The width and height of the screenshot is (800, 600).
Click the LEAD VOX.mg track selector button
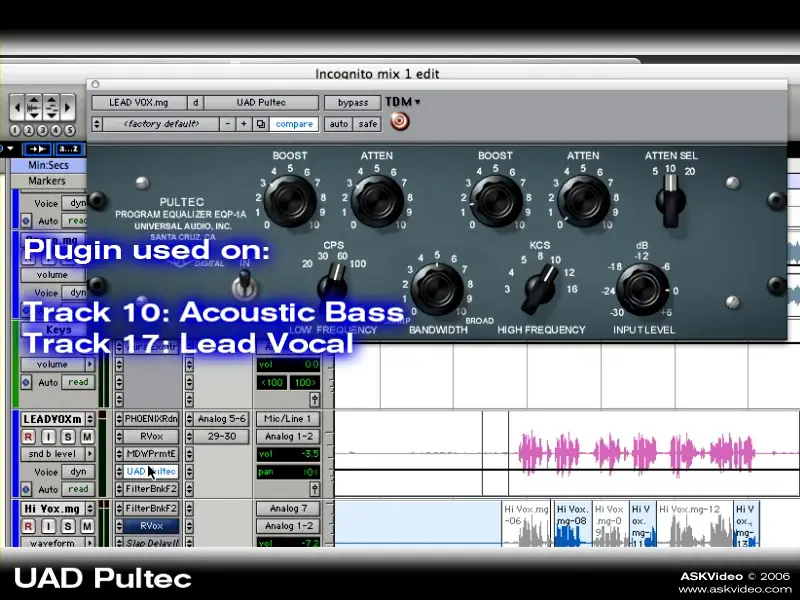[x=139, y=103]
